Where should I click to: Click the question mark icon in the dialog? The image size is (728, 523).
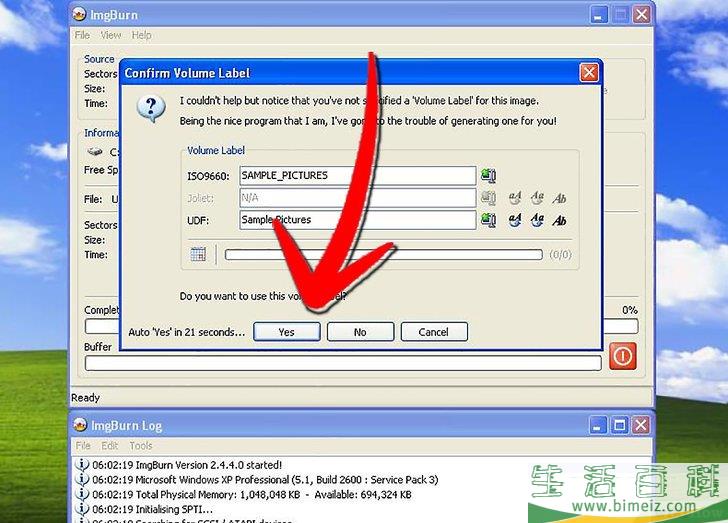[151, 109]
